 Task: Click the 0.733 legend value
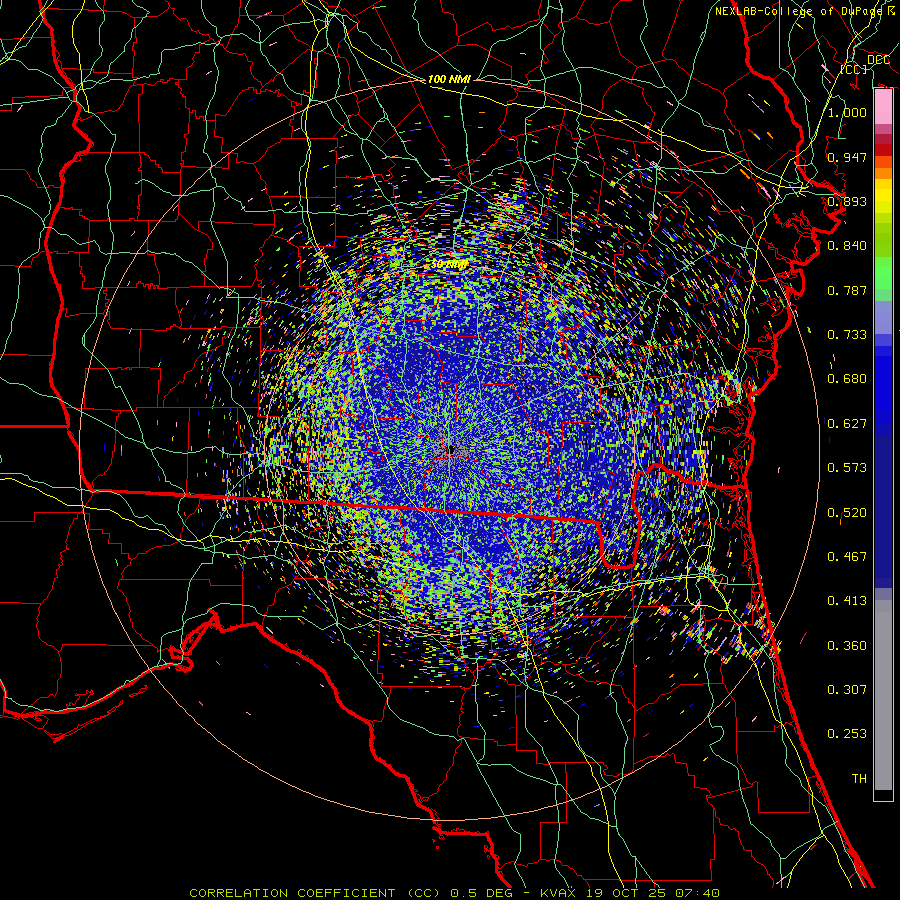pyautogui.click(x=847, y=334)
